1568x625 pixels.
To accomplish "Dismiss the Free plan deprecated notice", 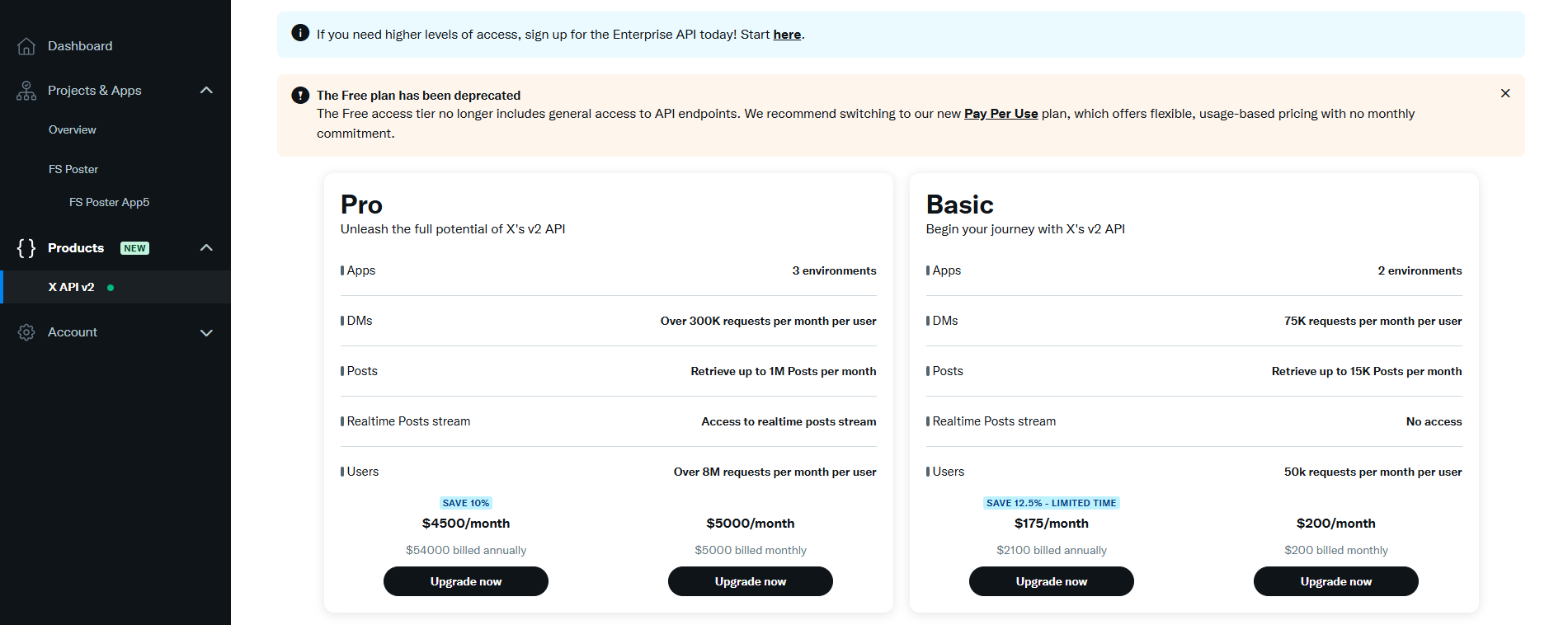I will [x=1505, y=93].
